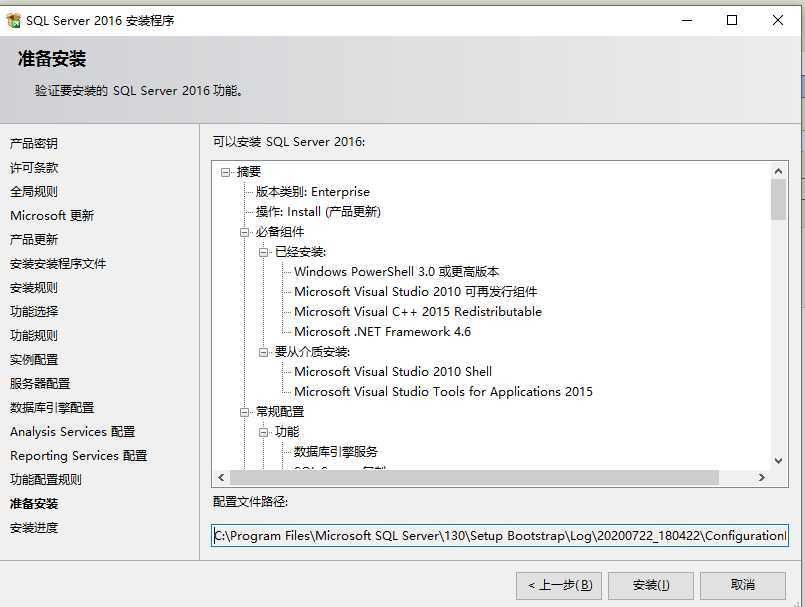This screenshot has width=805, height=607.
Task: Select 产品更新 step in sidebar
Action: [34, 239]
